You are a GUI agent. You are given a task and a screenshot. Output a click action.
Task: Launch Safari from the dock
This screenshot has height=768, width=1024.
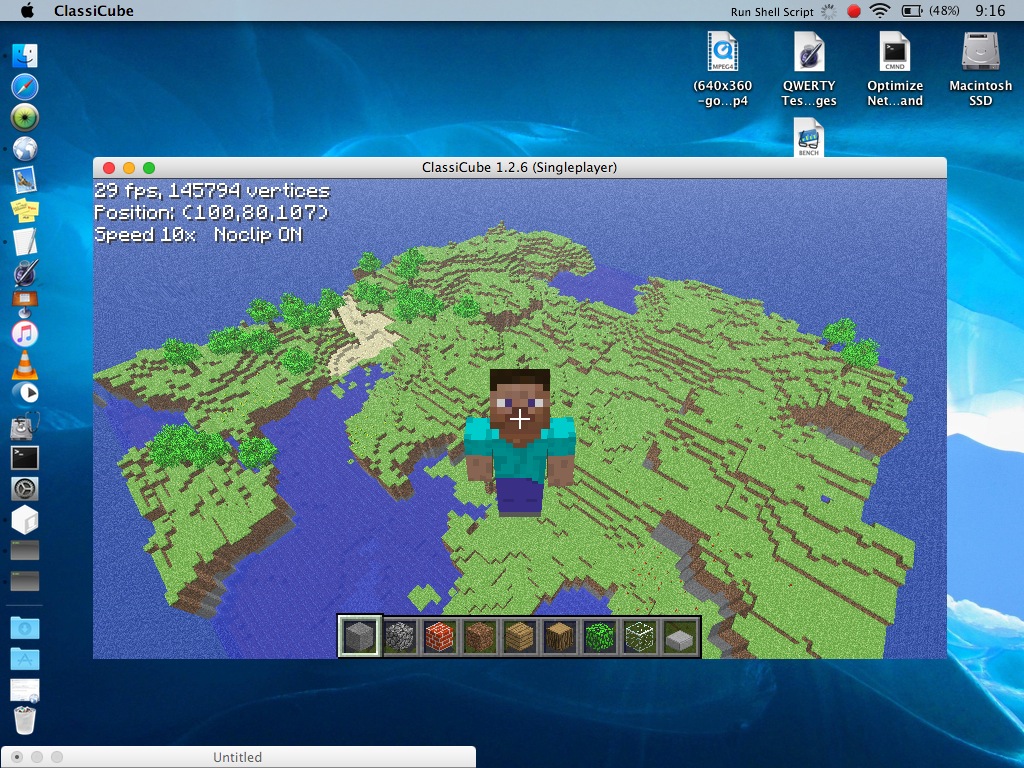25,87
